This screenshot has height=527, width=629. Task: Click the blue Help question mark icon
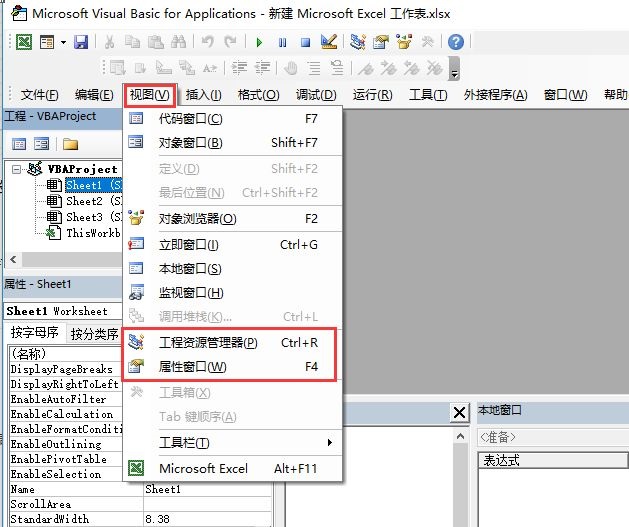(x=456, y=42)
